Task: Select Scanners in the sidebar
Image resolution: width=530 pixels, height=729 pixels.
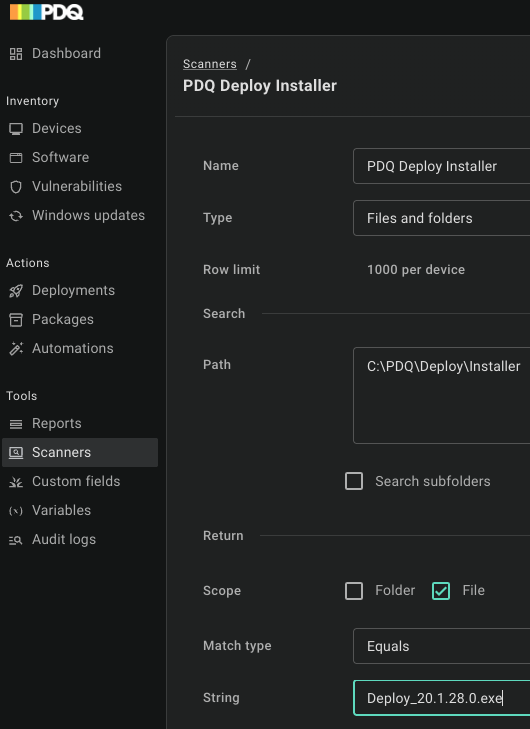Action: [x=80, y=452]
